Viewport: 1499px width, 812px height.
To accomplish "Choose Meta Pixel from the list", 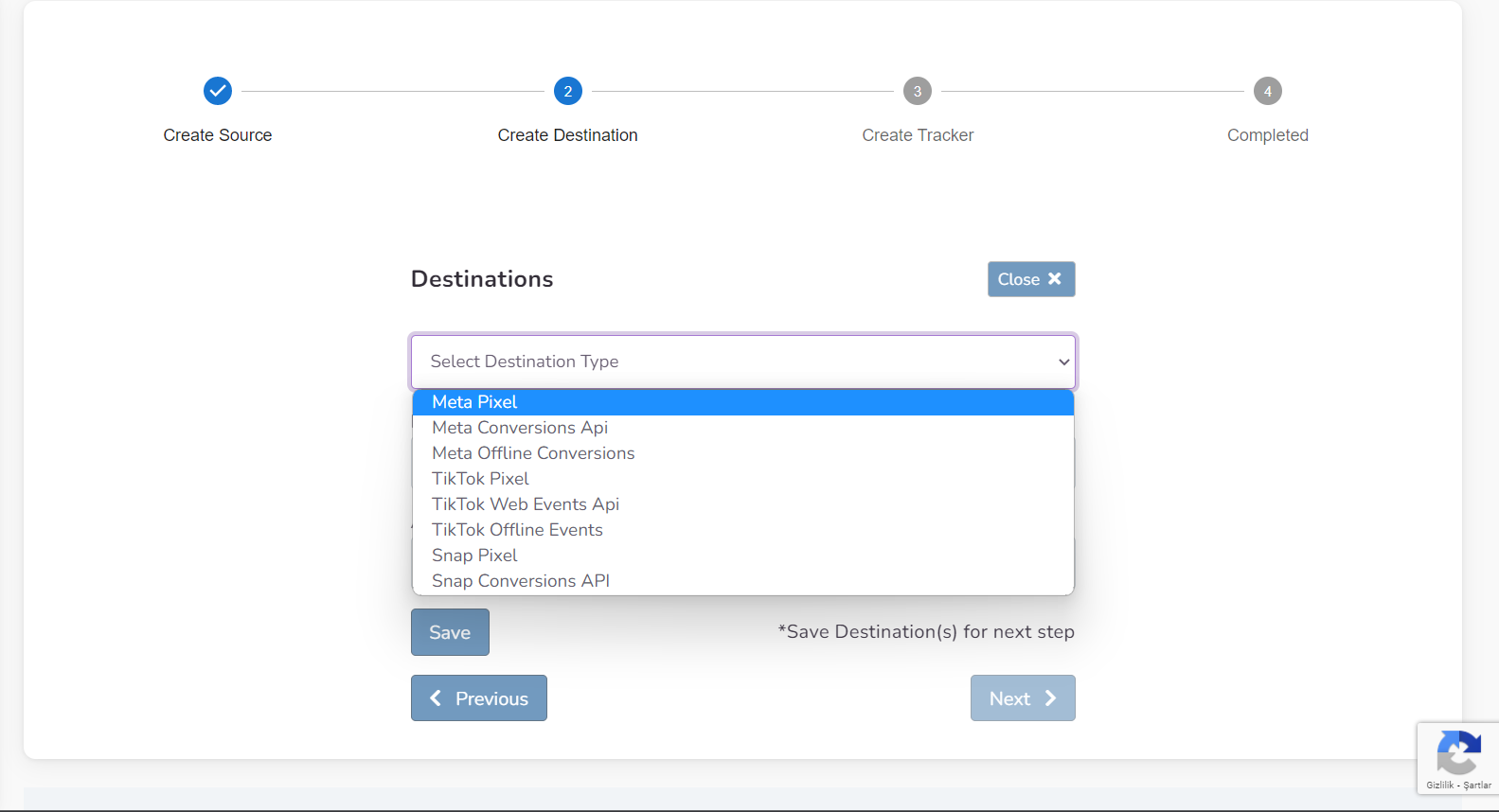I will click(743, 402).
